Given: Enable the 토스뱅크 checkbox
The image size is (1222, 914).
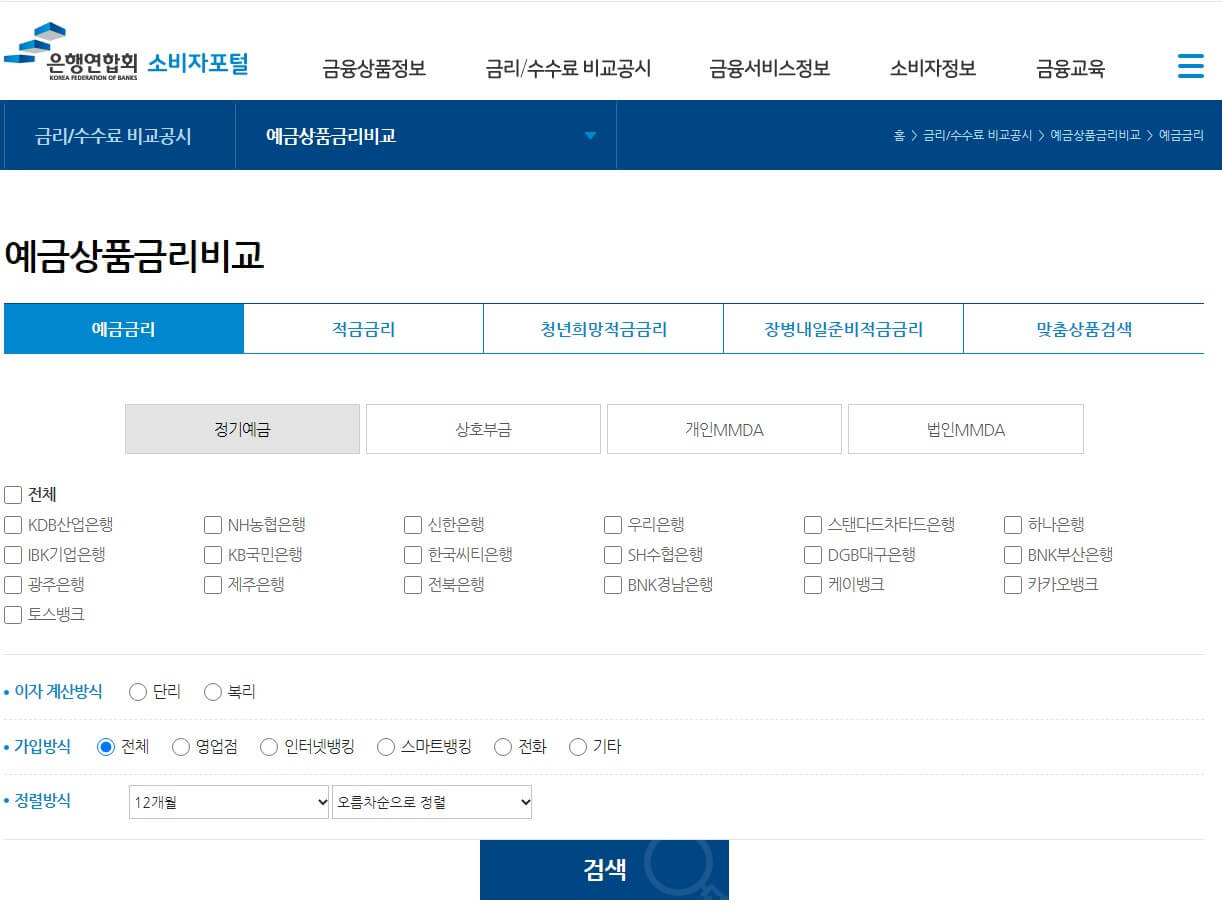Looking at the screenshot, I should [13, 615].
